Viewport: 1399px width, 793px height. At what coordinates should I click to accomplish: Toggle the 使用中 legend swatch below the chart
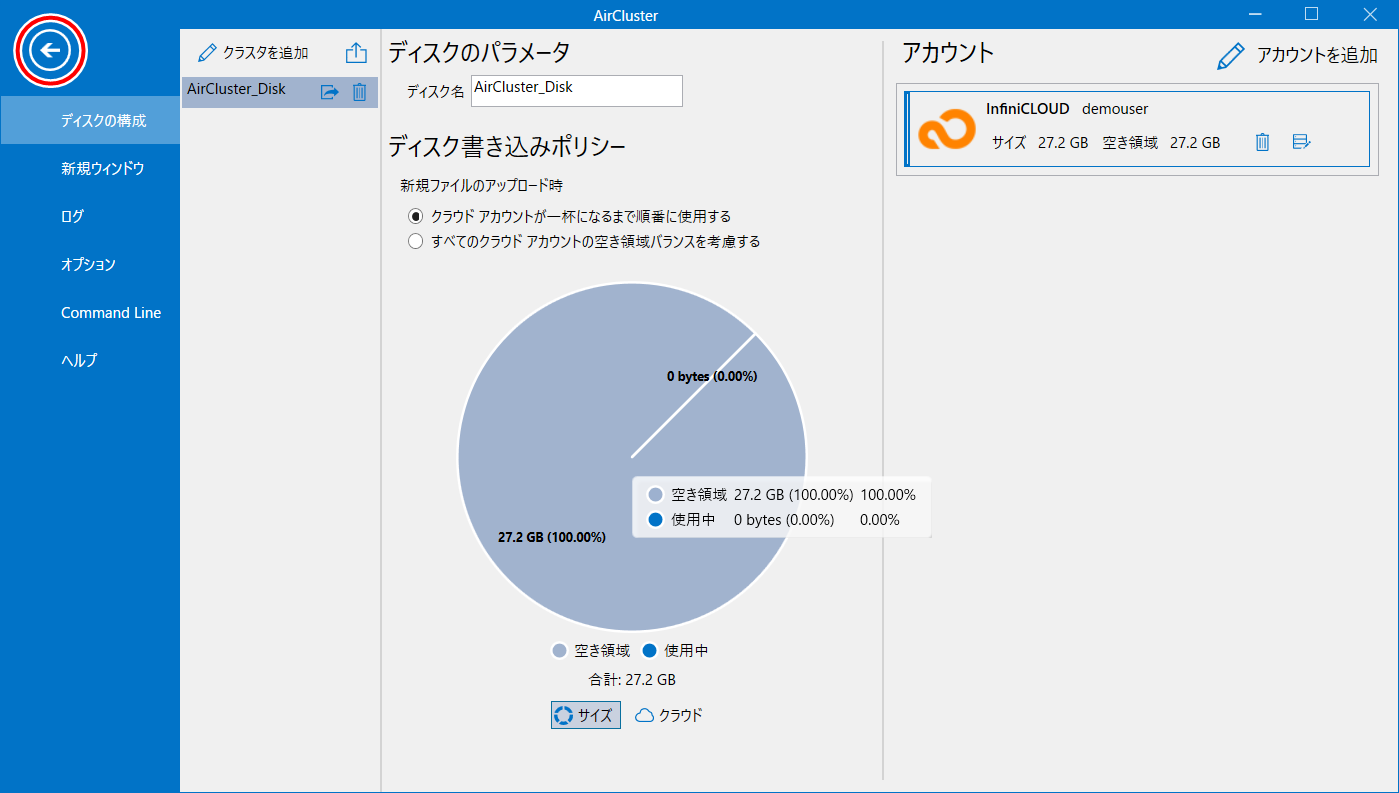point(650,651)
